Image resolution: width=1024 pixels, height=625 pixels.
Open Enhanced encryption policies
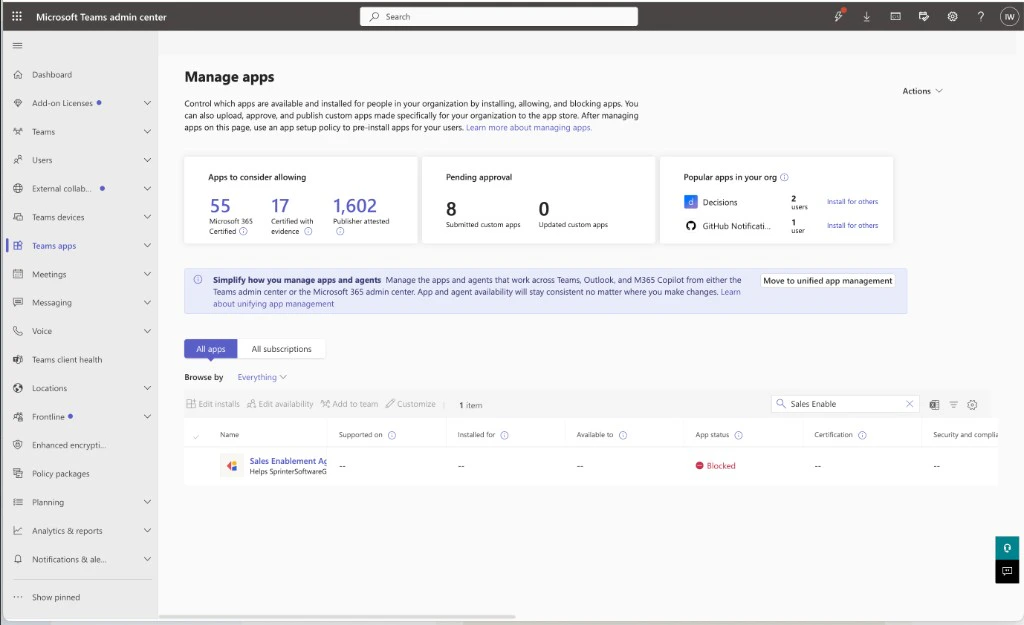[x=69, y=445]
